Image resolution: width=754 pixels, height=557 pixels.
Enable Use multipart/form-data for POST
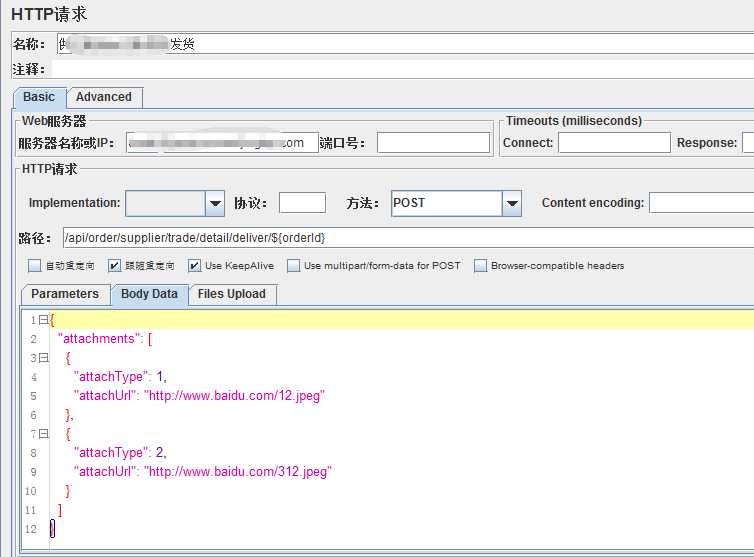pos(293,266)
